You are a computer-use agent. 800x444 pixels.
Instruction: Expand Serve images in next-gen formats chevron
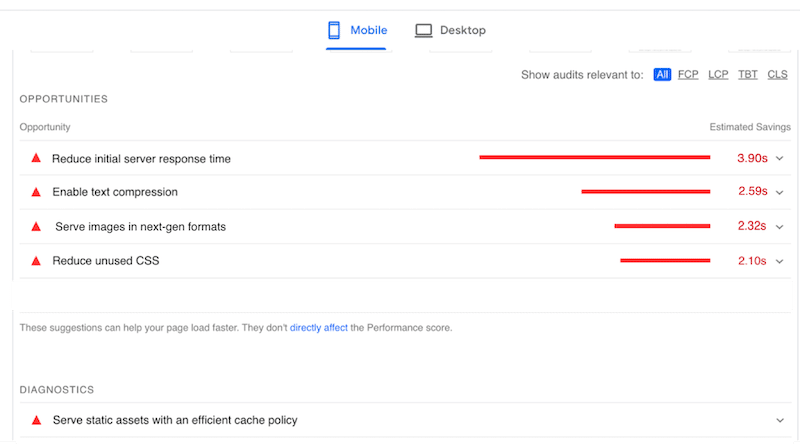[x=780, y=227]
